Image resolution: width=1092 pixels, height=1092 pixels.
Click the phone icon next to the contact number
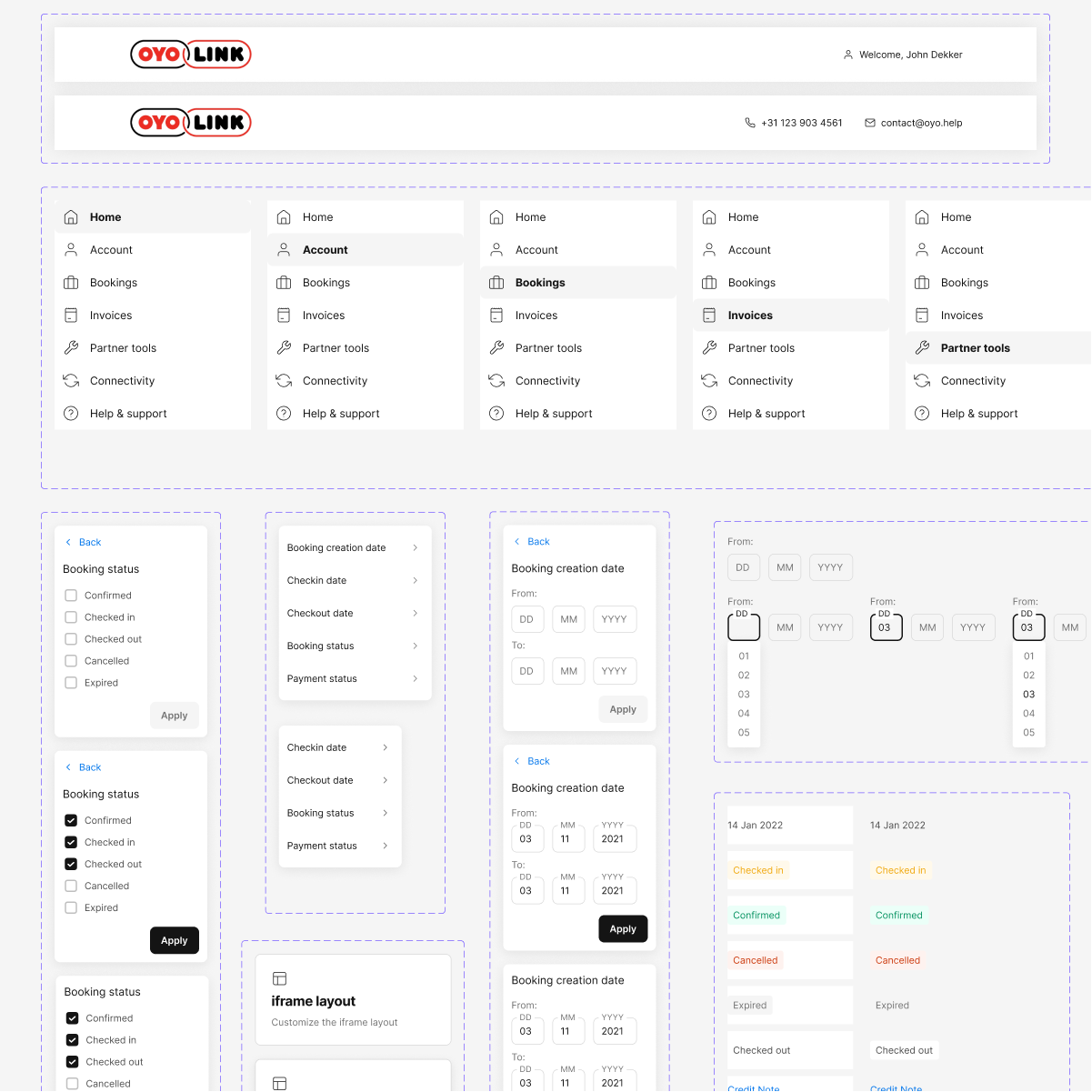749,122
